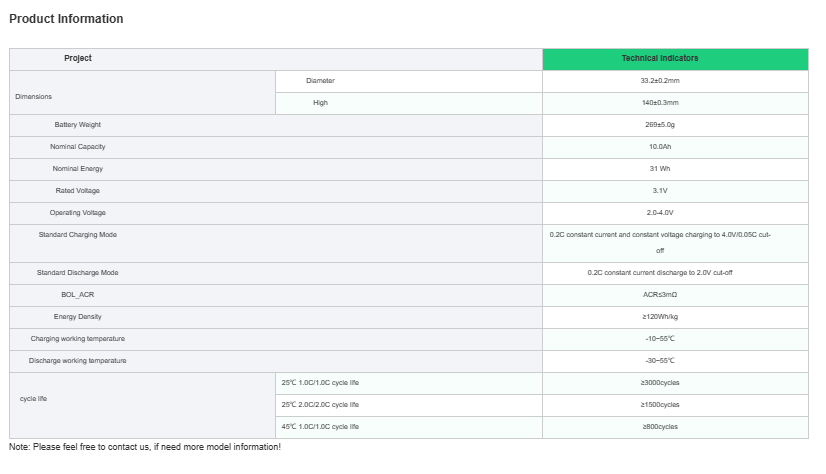Click the BOL_ACR value ACR≤3mΩ
Screen dimensions: 826x474
pos(660,295)
